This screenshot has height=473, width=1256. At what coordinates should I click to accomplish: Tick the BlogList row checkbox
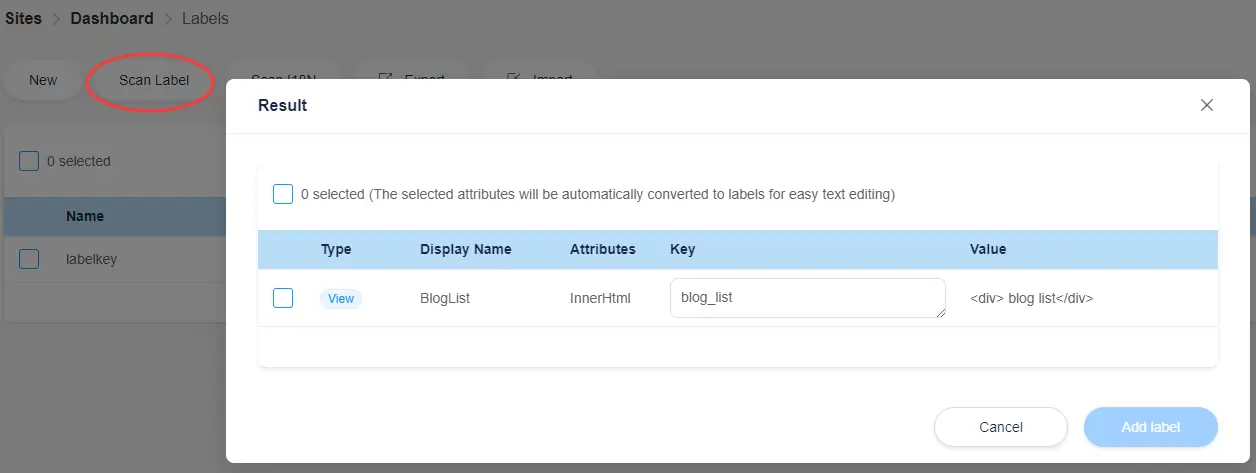click(283, 298)
